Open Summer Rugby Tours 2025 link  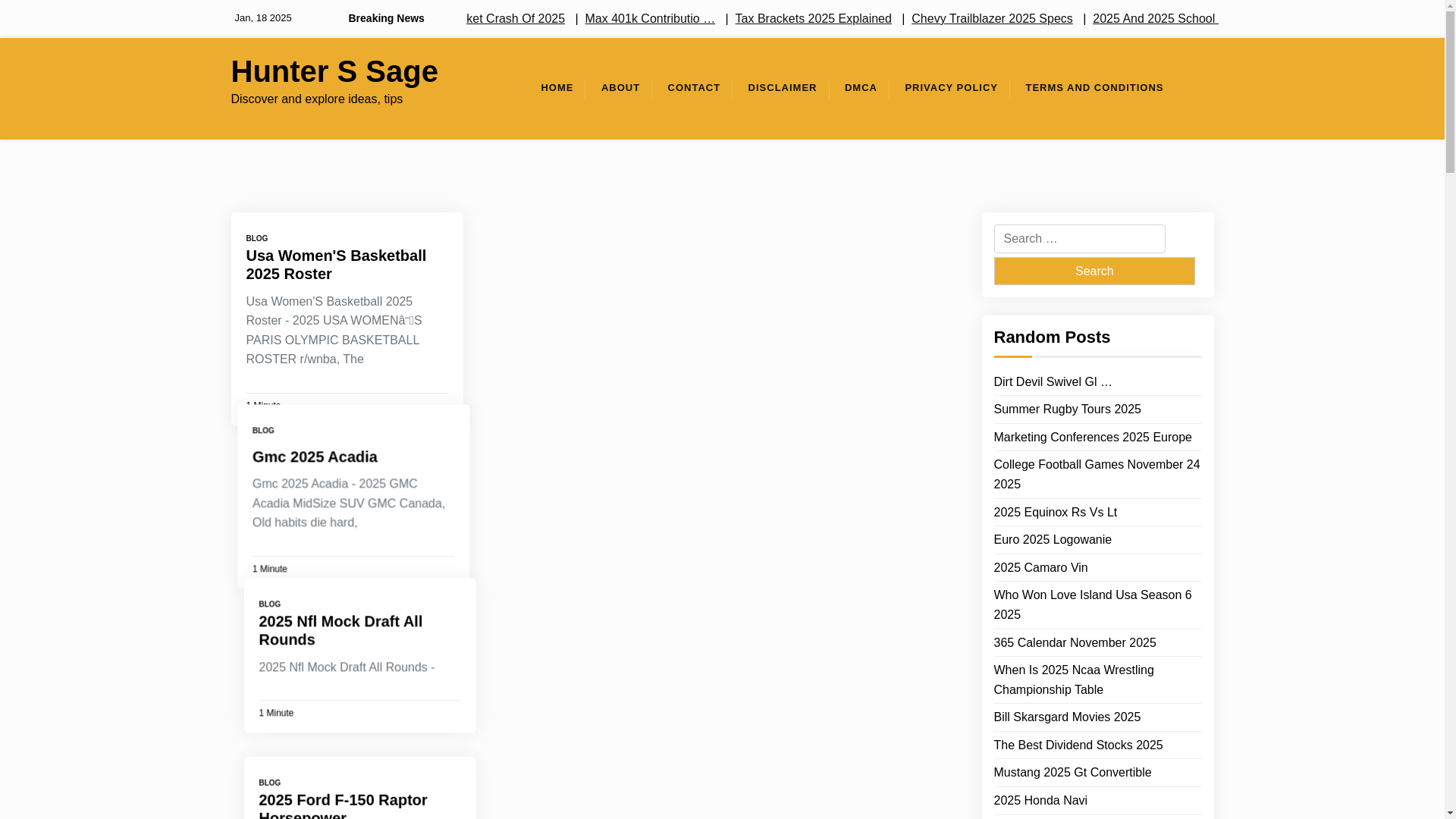(1067, 409)
